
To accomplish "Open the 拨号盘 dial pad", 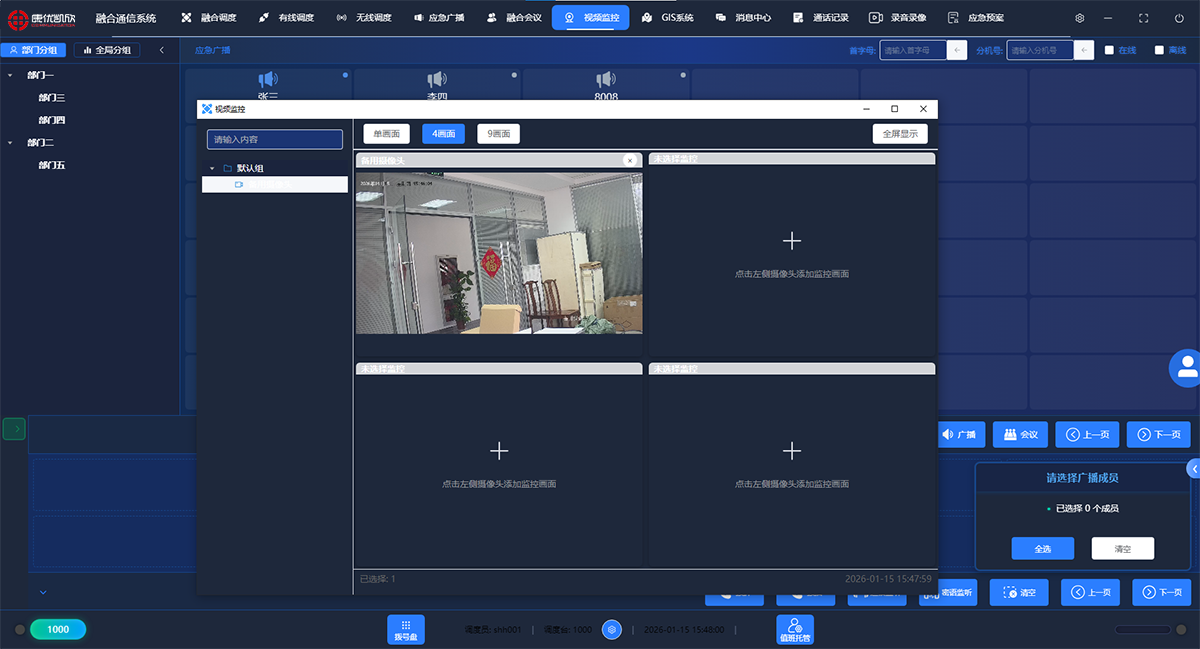I will point(406,629).
